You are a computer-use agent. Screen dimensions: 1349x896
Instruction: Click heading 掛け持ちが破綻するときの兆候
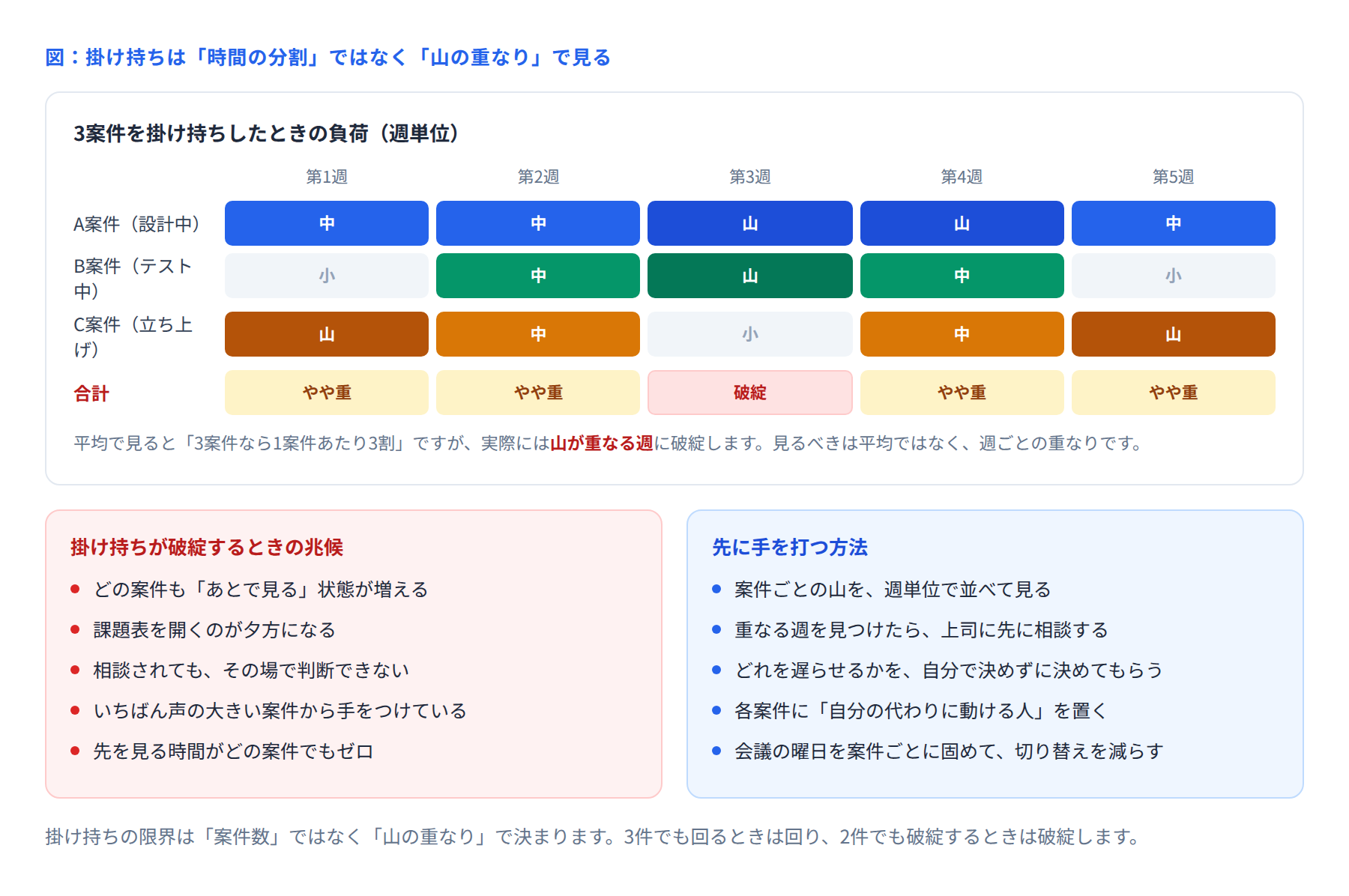(x=207, y=548)
